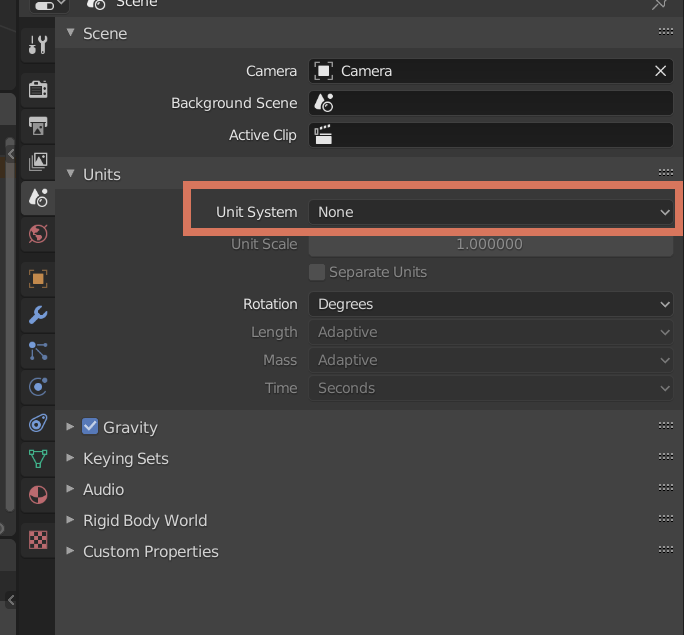This screenshot has width=684, height=635.
Task: Open the Material properties tab
Action: (x=38, y=495)
